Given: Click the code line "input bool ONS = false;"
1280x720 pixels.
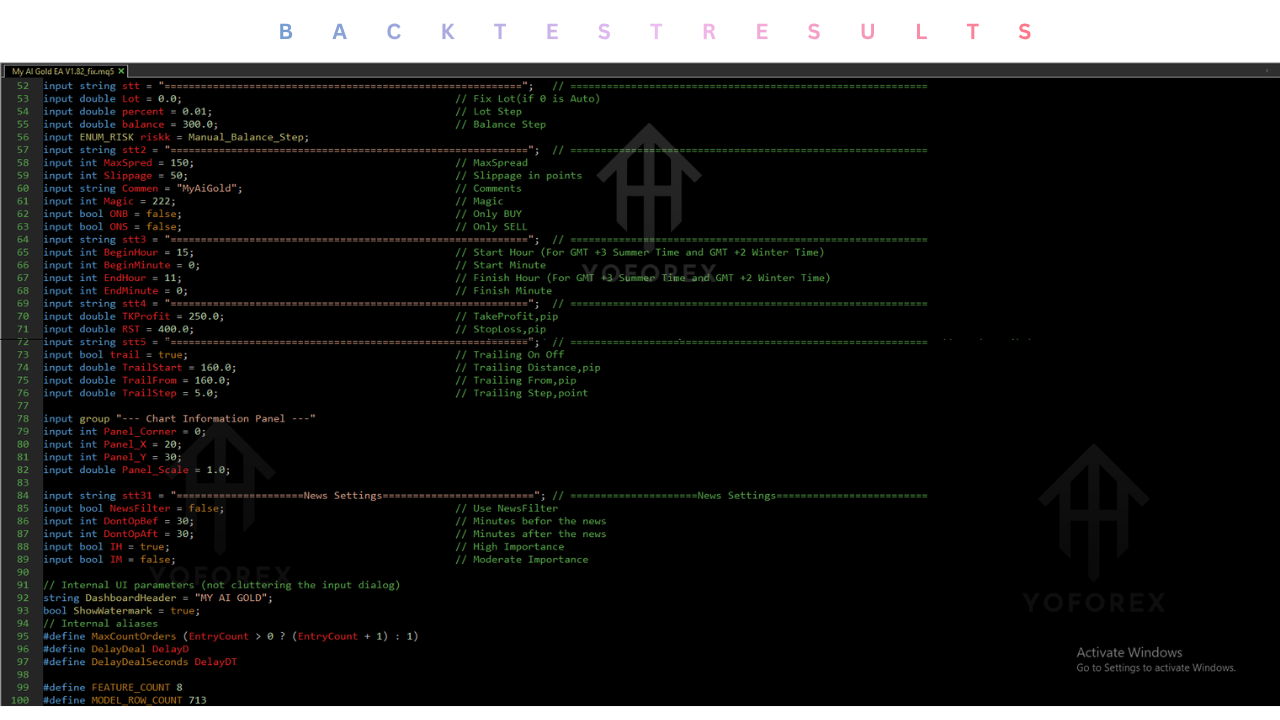Looking at the screenshot, I should (x=112, y=227).
